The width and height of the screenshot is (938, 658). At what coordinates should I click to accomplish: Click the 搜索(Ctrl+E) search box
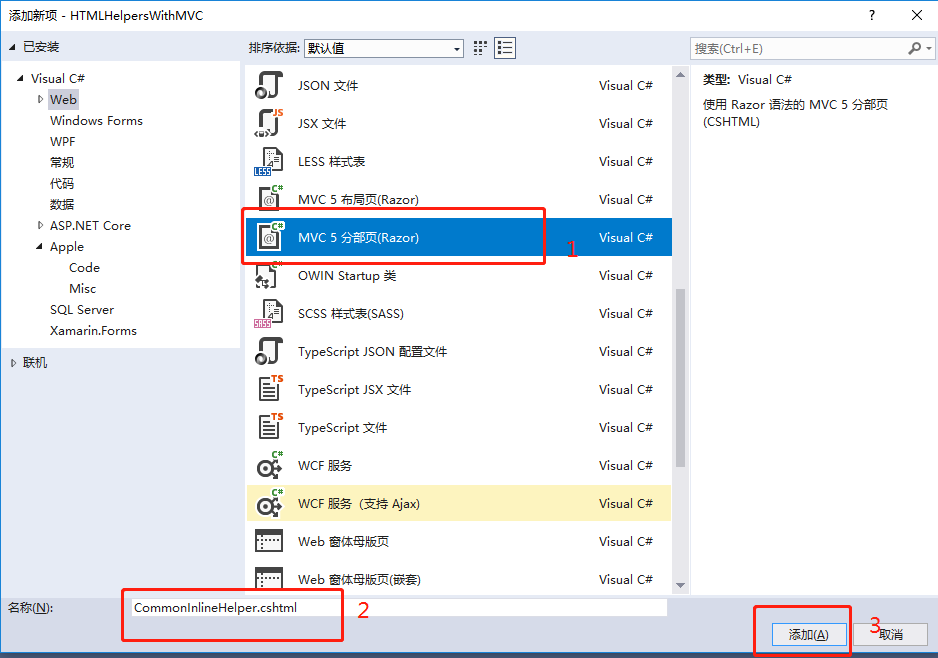point(799,48)
